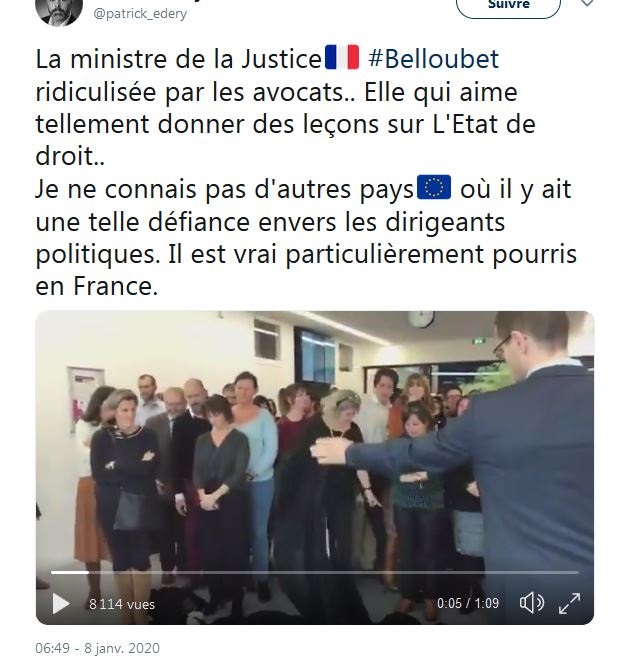The width and height of the screenshot is (621, 667).
Task: Click the European Union flag emoji
Action: [x=434, y=187]
